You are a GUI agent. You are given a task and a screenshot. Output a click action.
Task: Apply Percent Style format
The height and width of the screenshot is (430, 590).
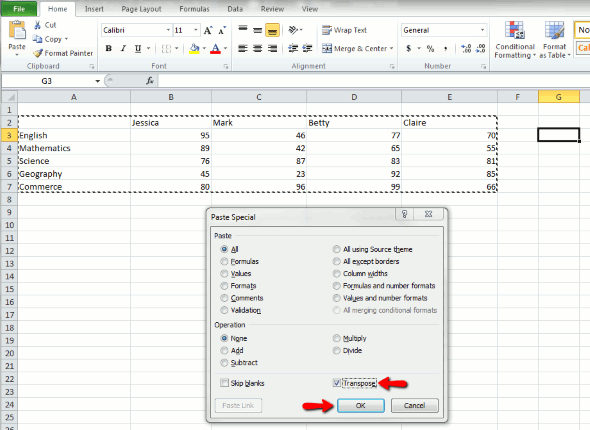pos(430,48)
